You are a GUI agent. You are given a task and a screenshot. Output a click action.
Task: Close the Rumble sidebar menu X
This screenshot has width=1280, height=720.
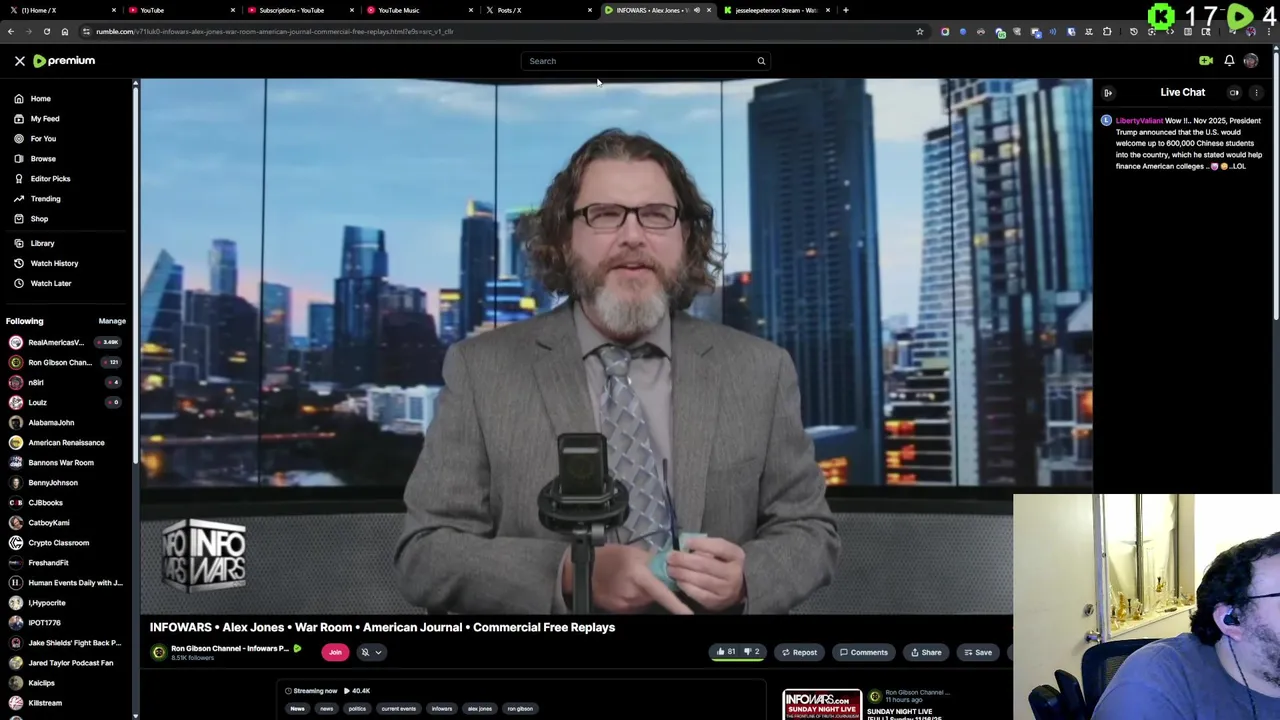tap(19, 61)
